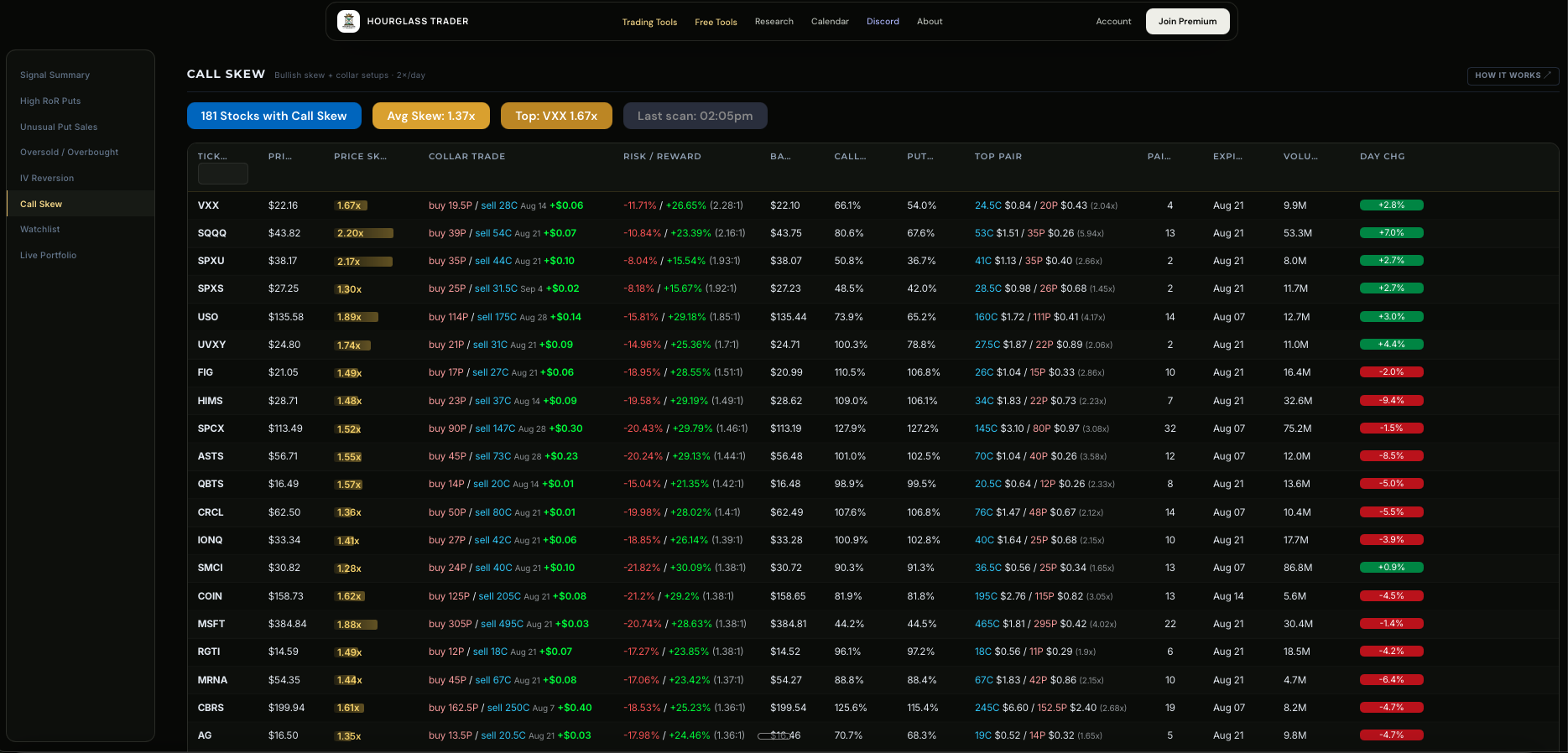The width and height of the screenshot is (1568, 753).
Task: Click the MRNA ticker
Action: (x=212, y=680)
